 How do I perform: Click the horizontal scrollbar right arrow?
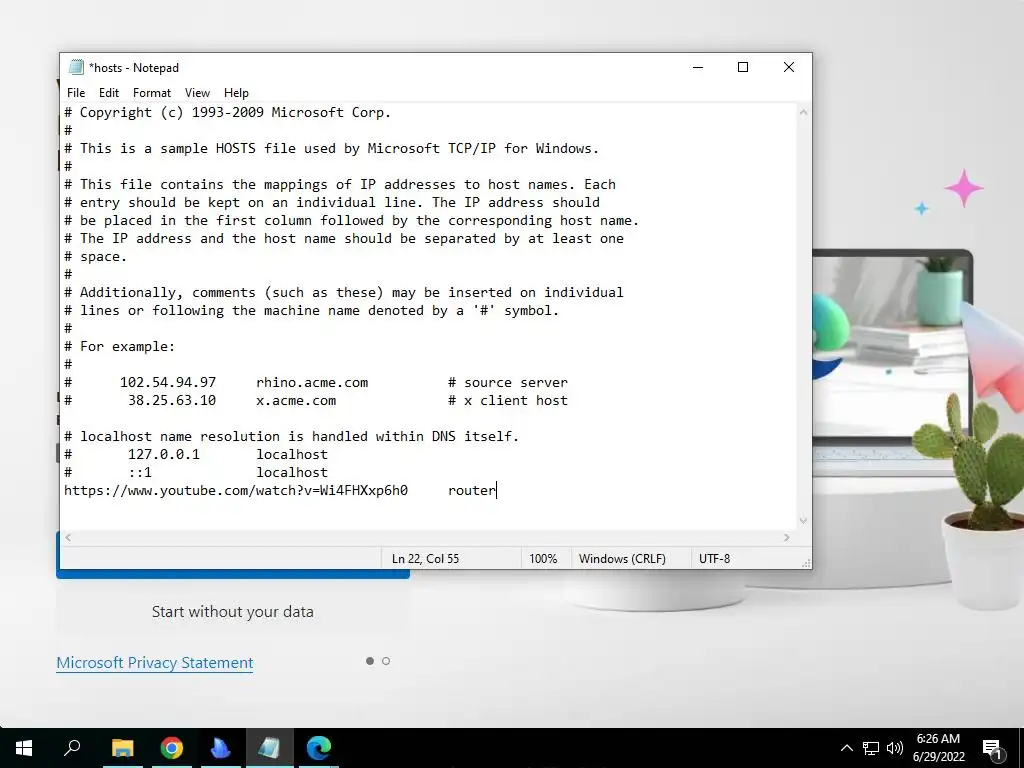tap(786, 537)
